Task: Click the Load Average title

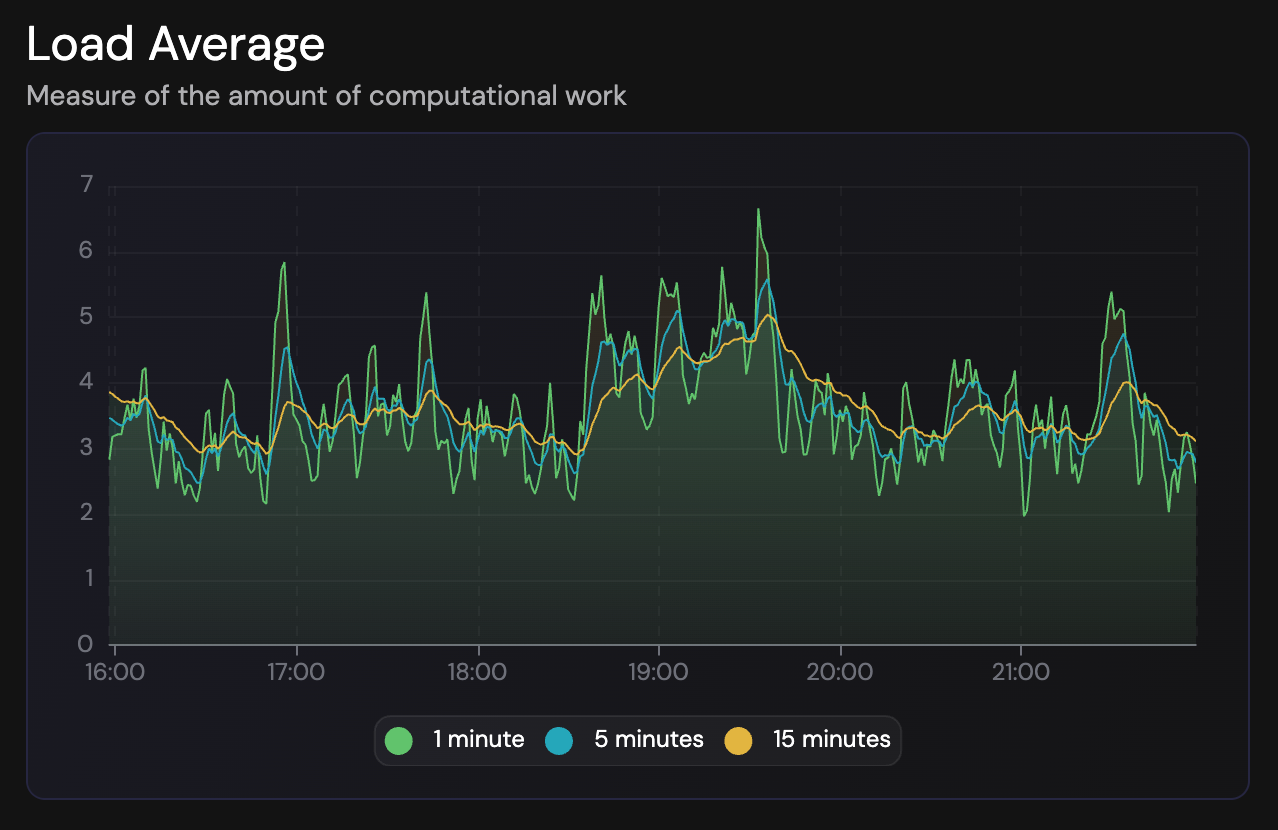Action: click(176, 43)
